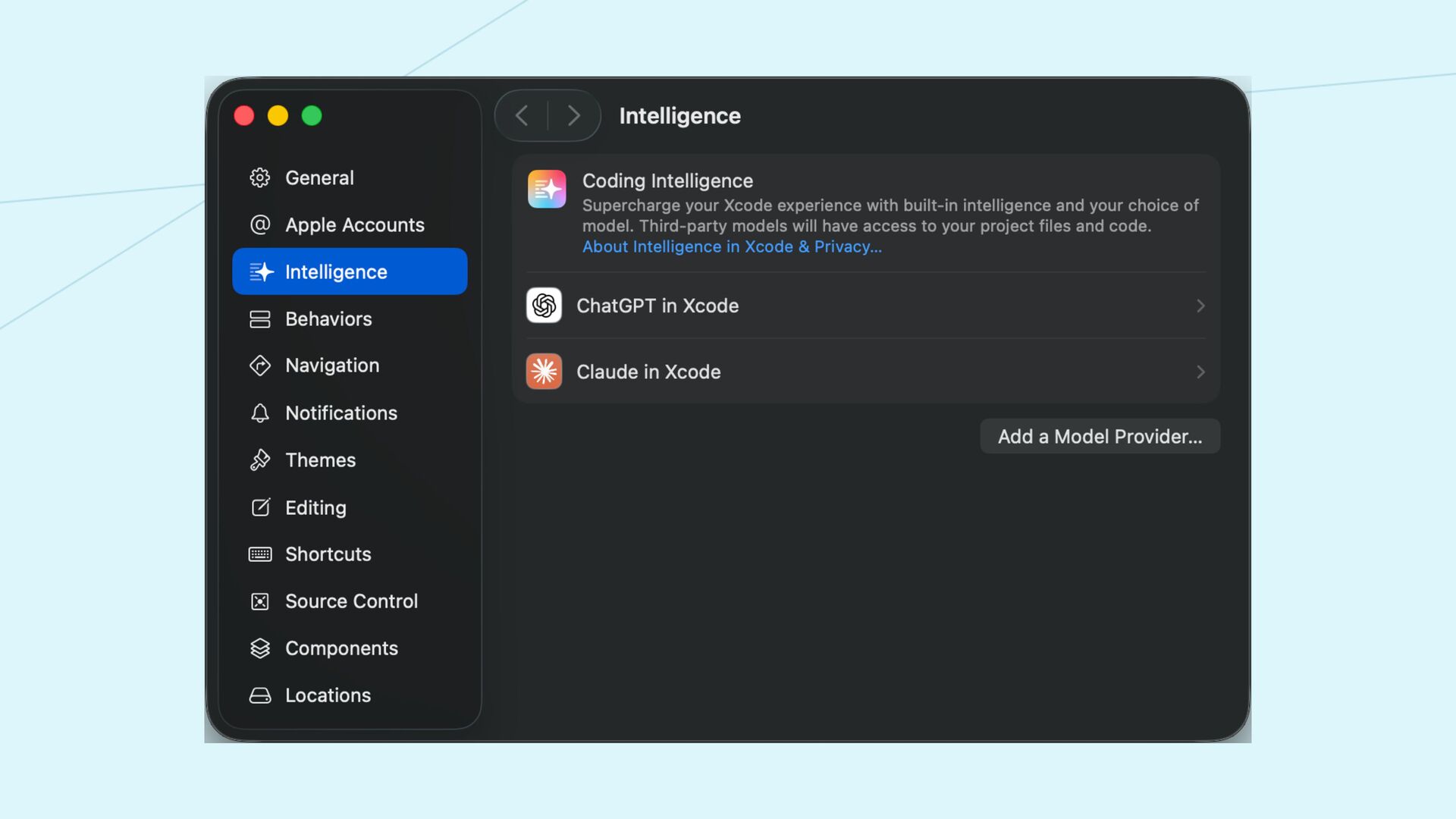The height and width of the screenshot is (819, 1456).
Task: Click the General gear icon in sidebar
Action: point(260,177)
